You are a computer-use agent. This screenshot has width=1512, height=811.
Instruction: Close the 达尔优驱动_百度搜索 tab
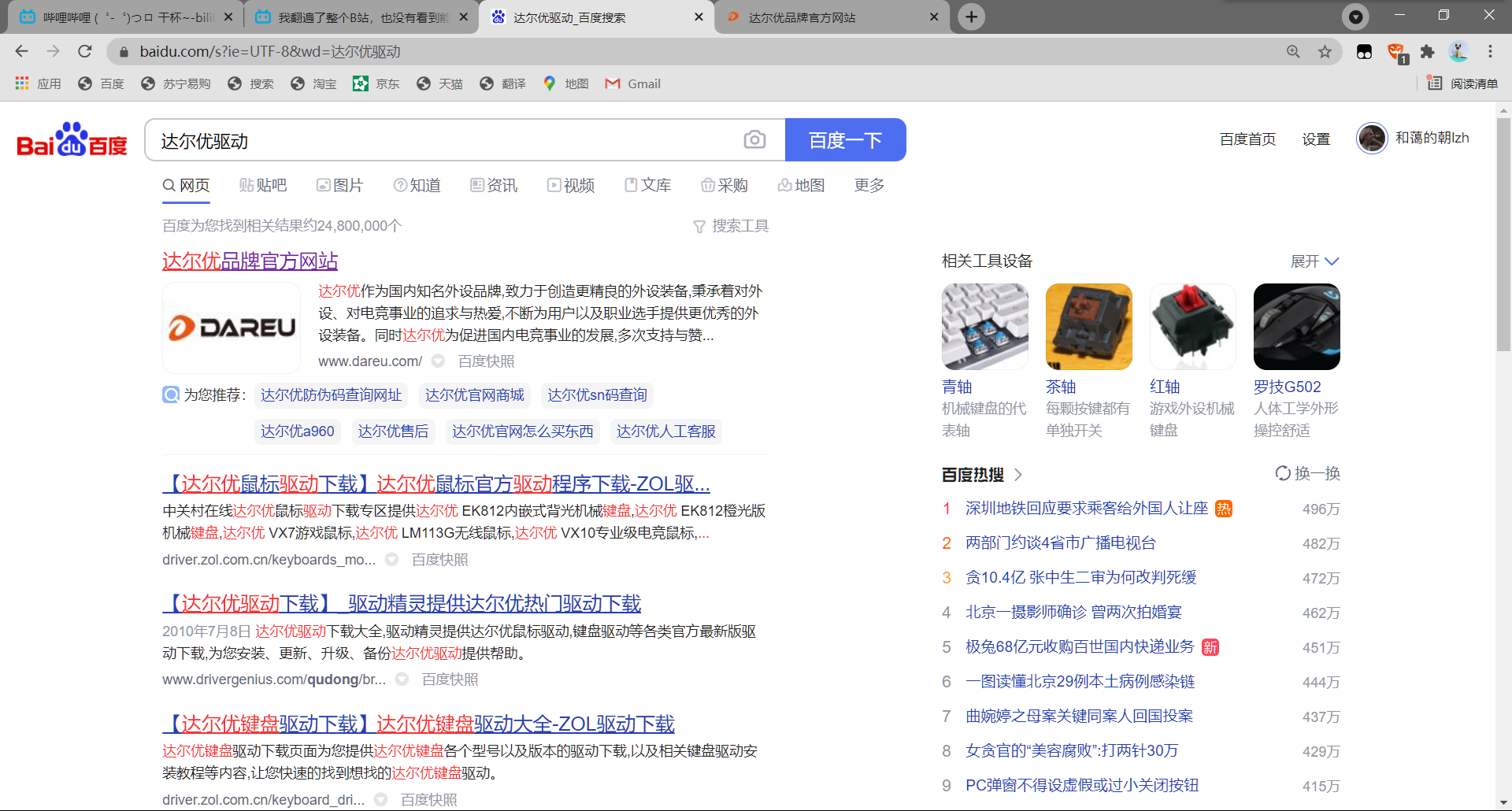[x=699, y=17]
